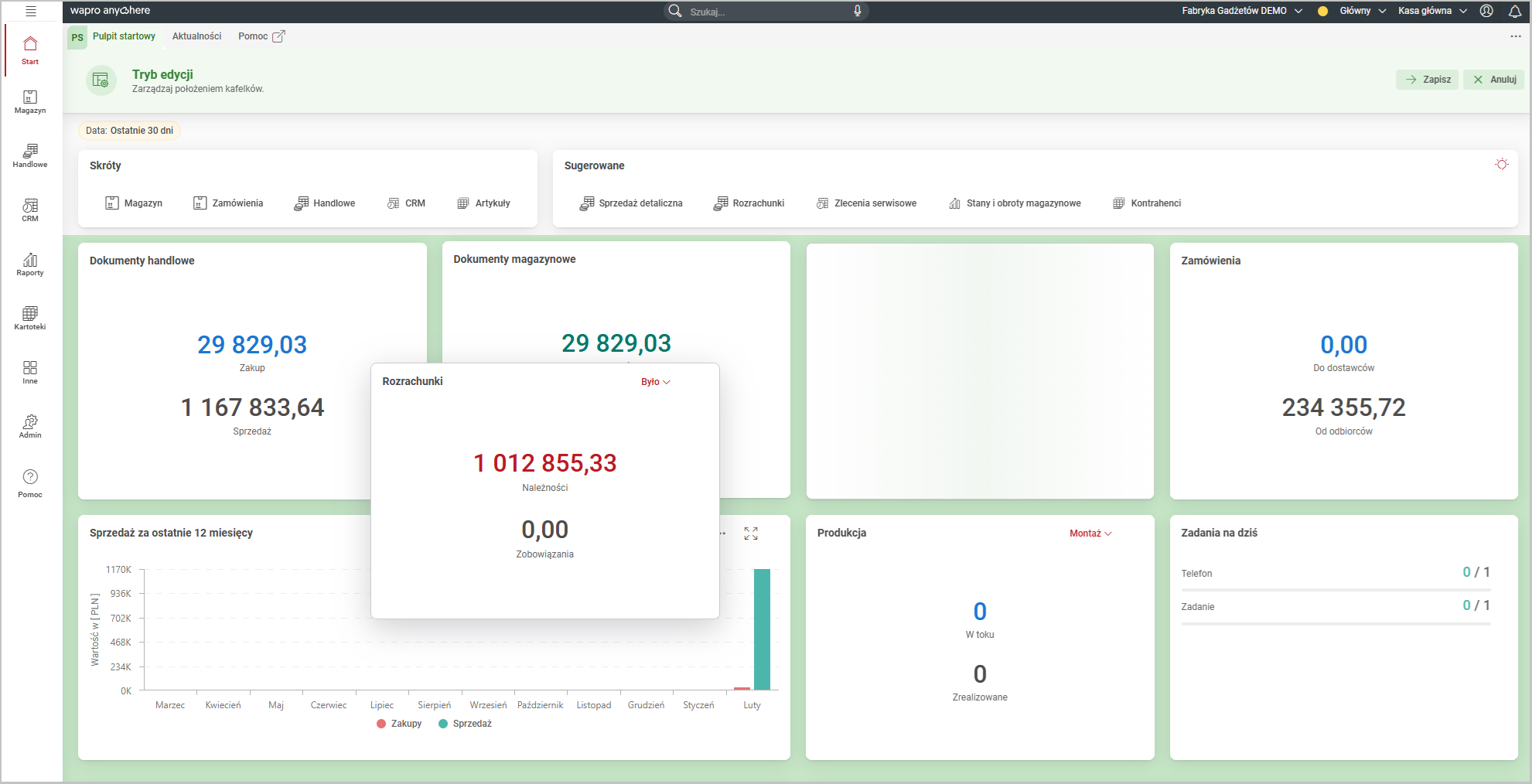This screenshot has height=784, width=1532.
Task: Expand the Było dropdown in Rozrachunki tile
Action: pyautogui.click(x=655, y=381)
